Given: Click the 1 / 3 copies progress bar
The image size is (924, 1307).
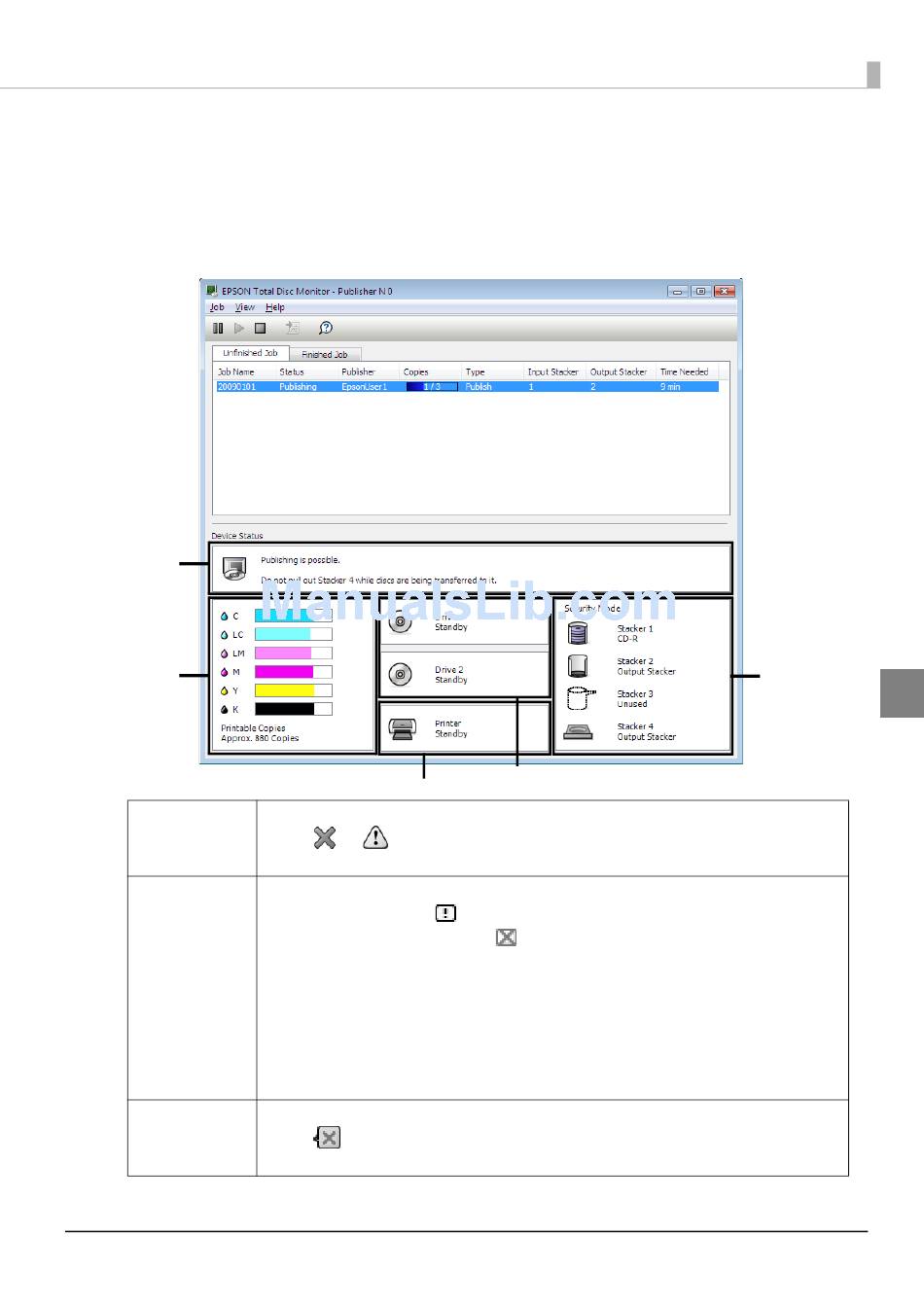Looking at the screenshot, I should click(x=432, y=387).
